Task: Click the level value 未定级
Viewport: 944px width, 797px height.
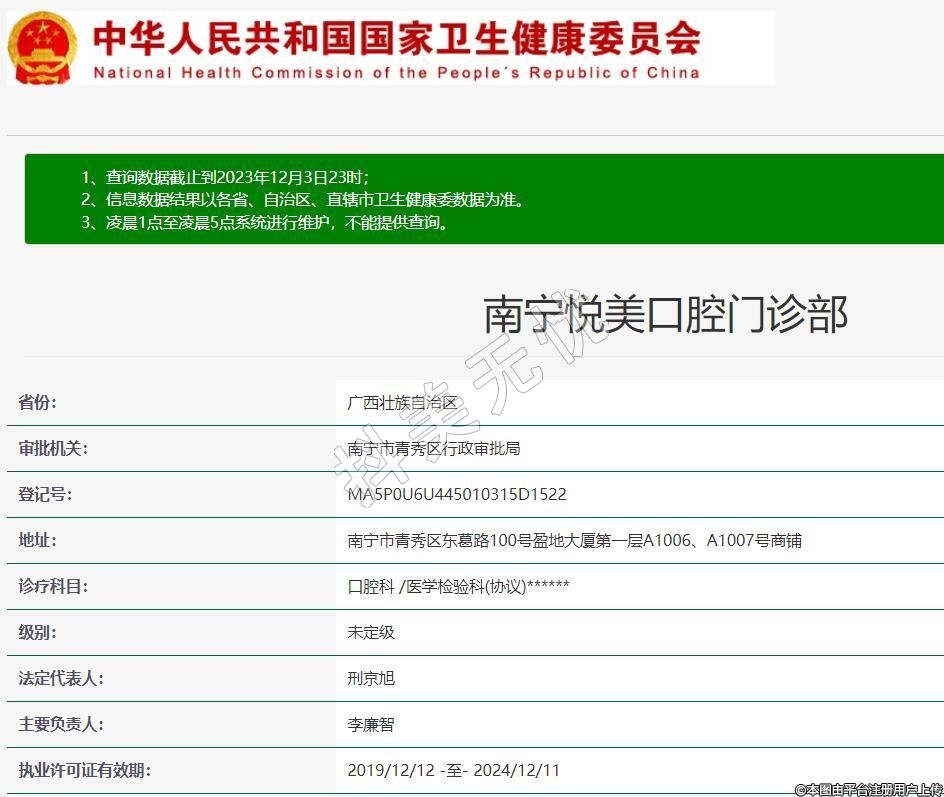Action: point(371,633)
